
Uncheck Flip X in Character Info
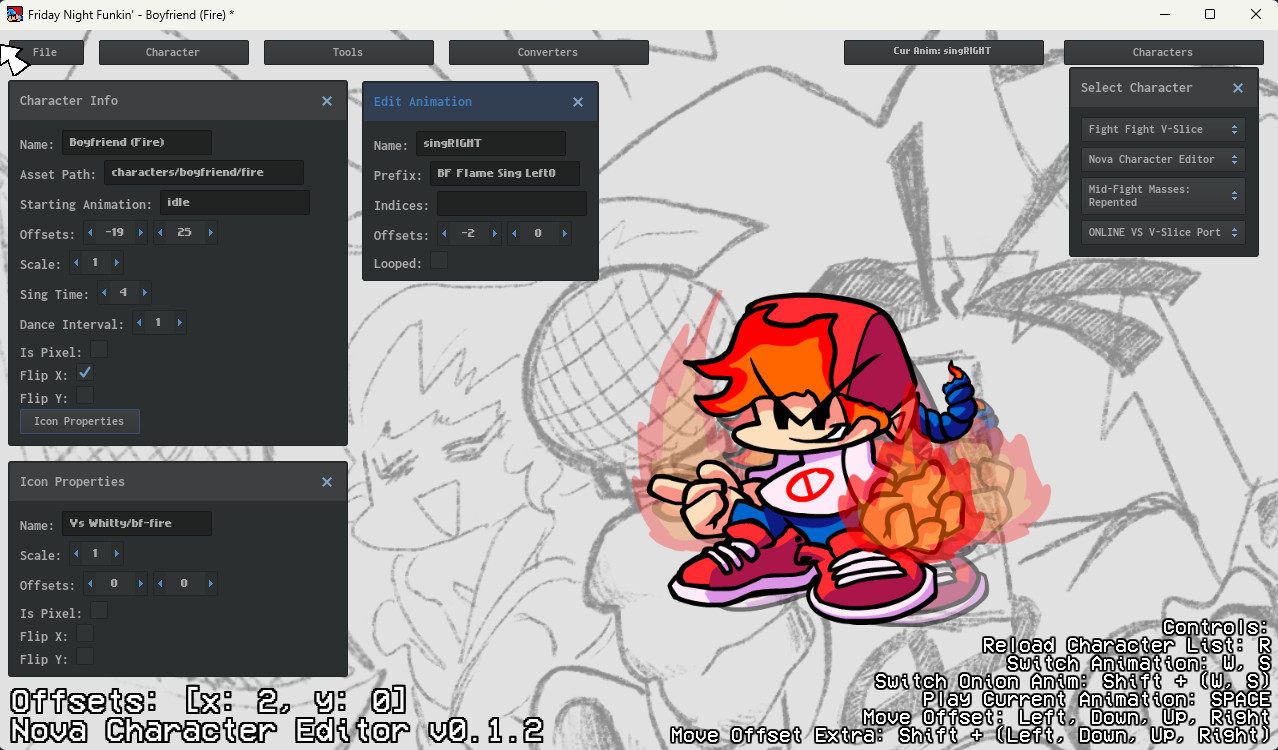click(85, 371)
